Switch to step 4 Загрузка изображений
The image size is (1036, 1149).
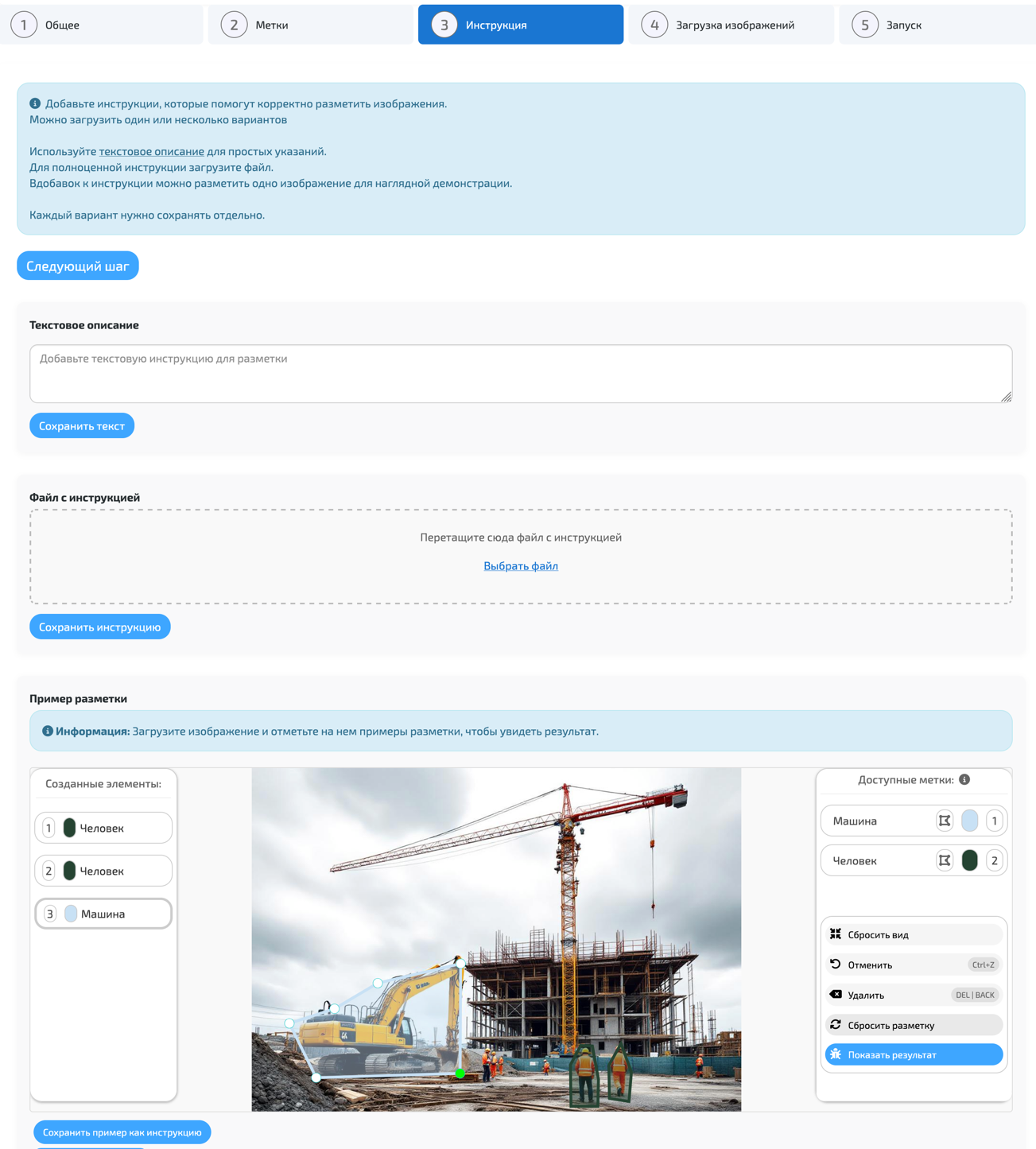click(x=731, y=25)
